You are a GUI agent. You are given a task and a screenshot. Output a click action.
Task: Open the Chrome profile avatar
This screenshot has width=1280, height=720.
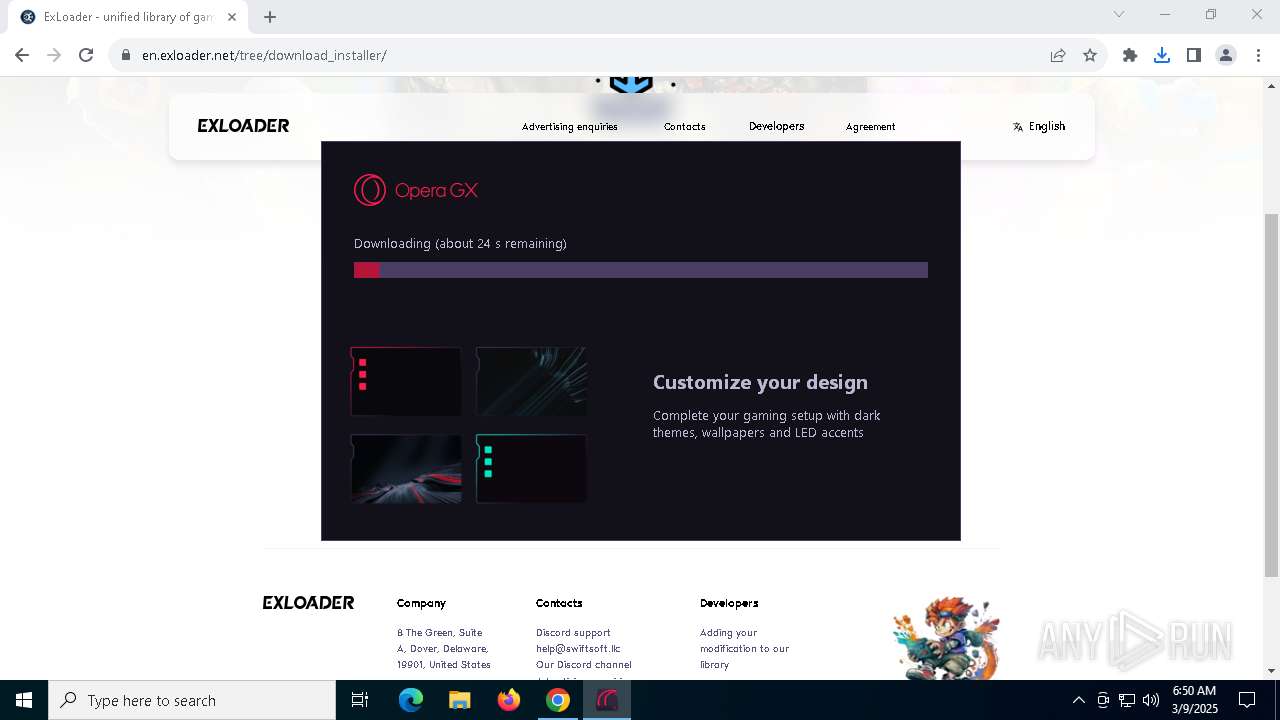tap(1226, 55)
